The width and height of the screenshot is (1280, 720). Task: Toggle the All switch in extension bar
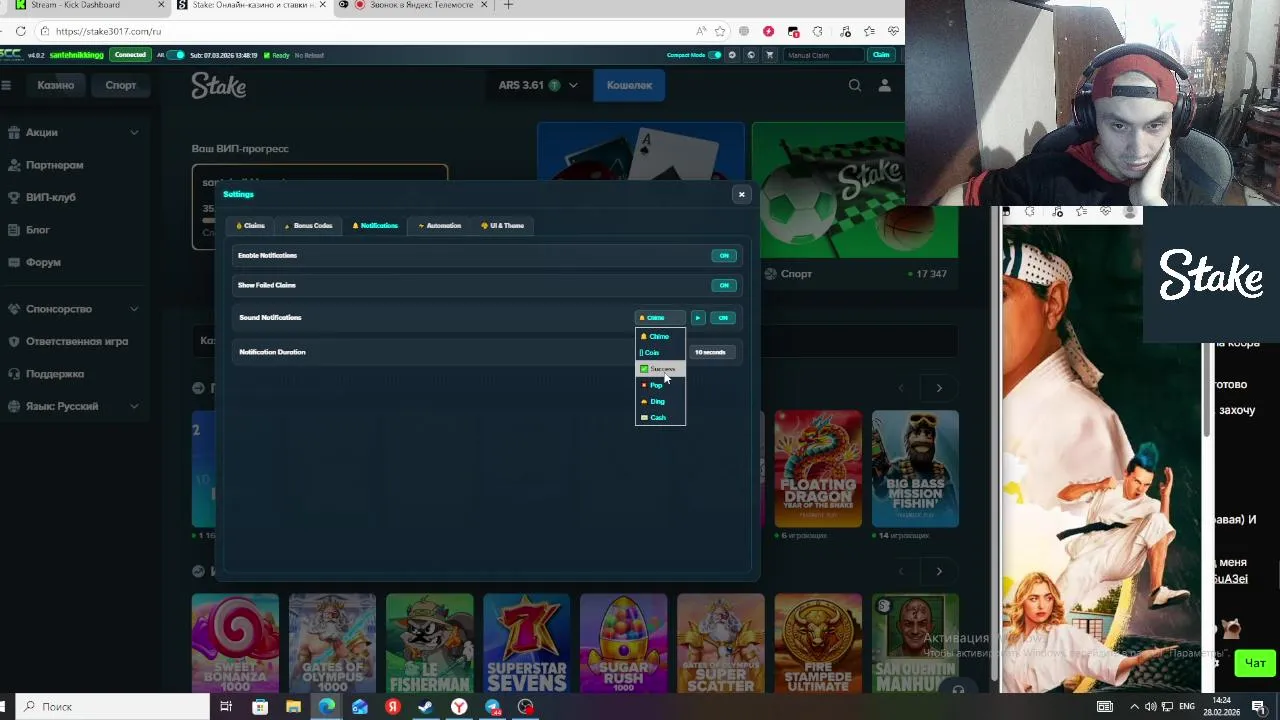coord(176,55)
